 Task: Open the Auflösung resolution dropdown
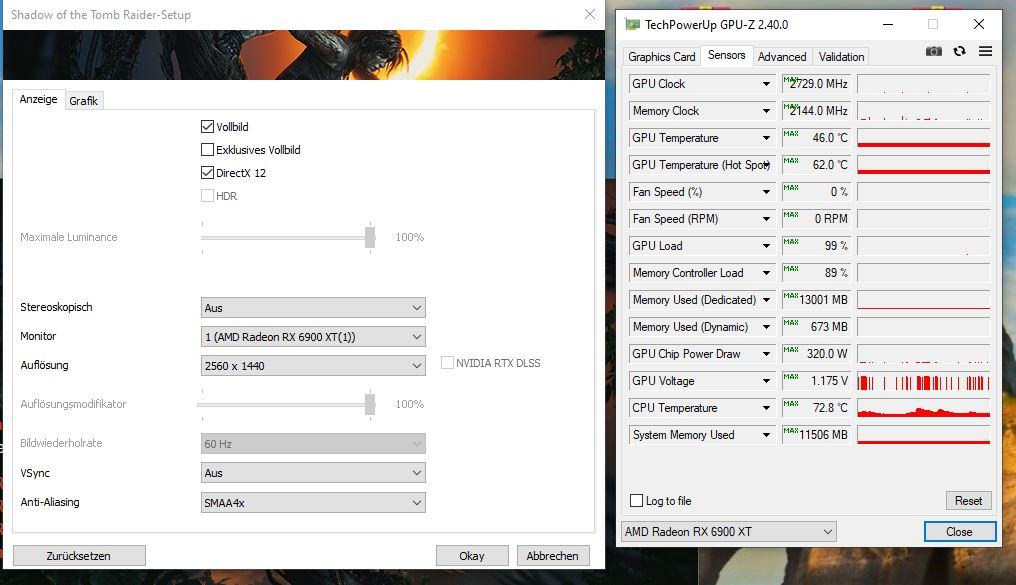coord(313,366)
